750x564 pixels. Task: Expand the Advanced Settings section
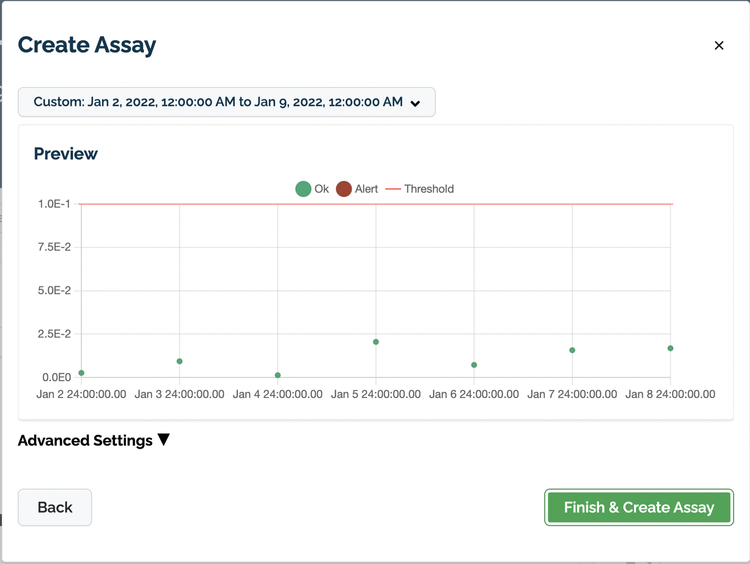tap(94, 440)
